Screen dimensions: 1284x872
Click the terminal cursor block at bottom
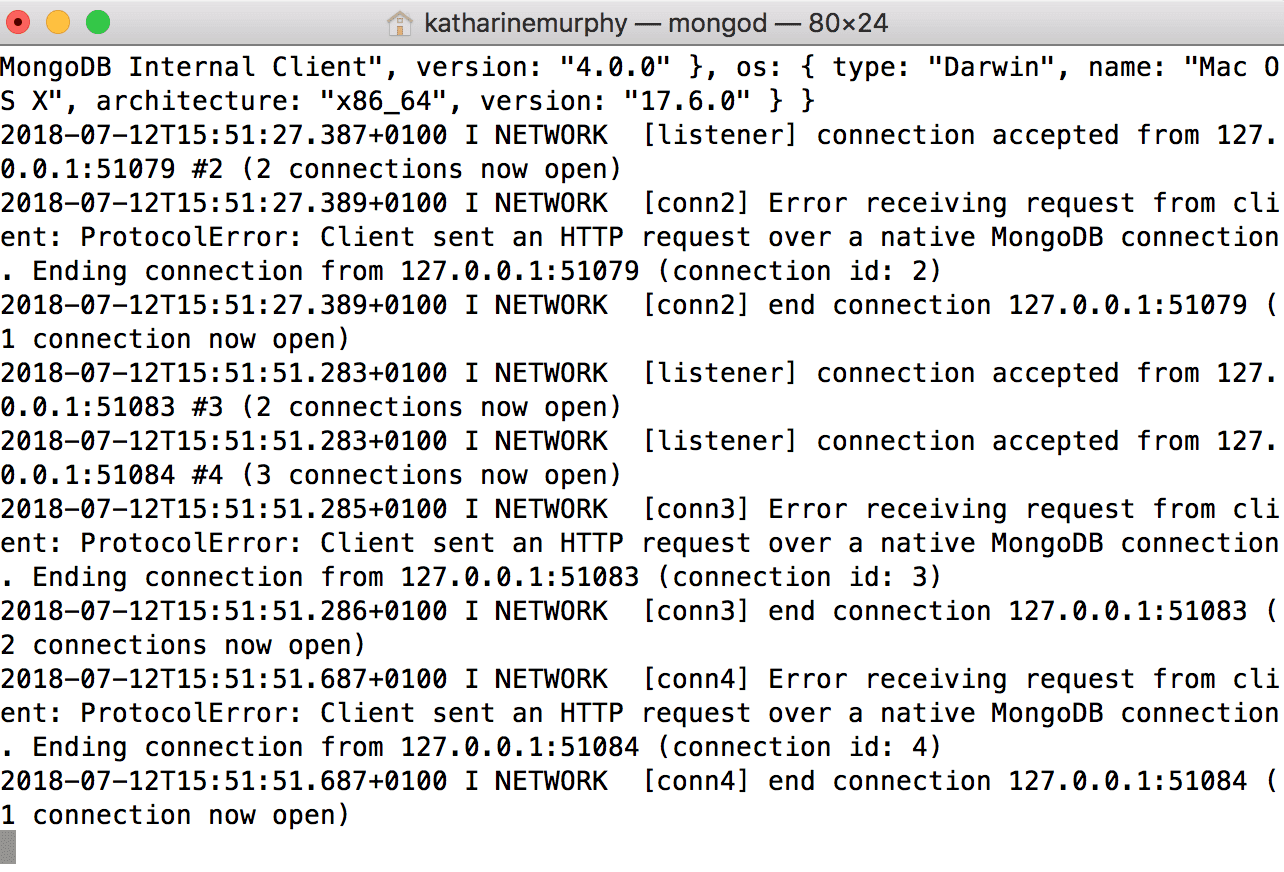pyautogui.click(x=8, y=847)
